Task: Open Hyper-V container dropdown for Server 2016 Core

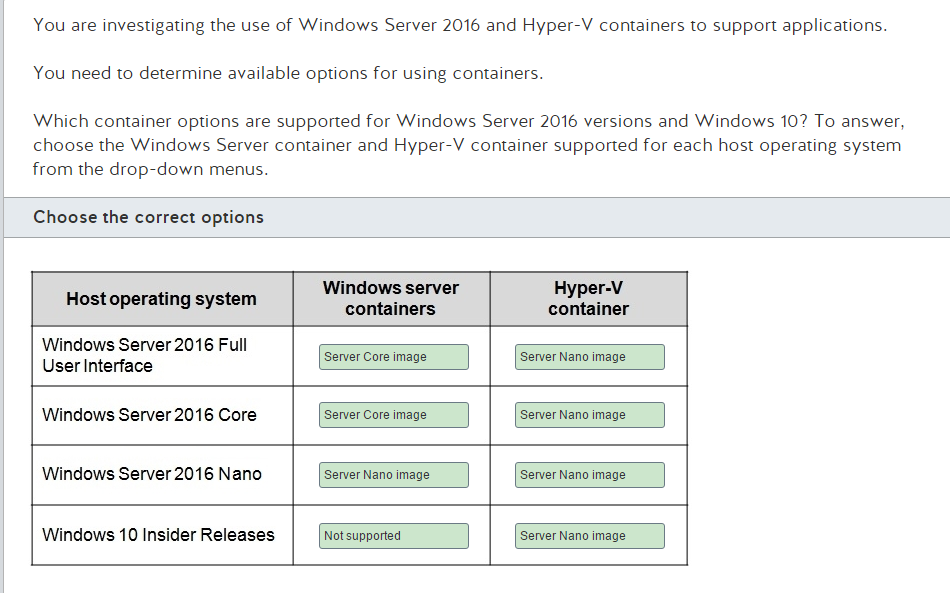Action: 590,415
